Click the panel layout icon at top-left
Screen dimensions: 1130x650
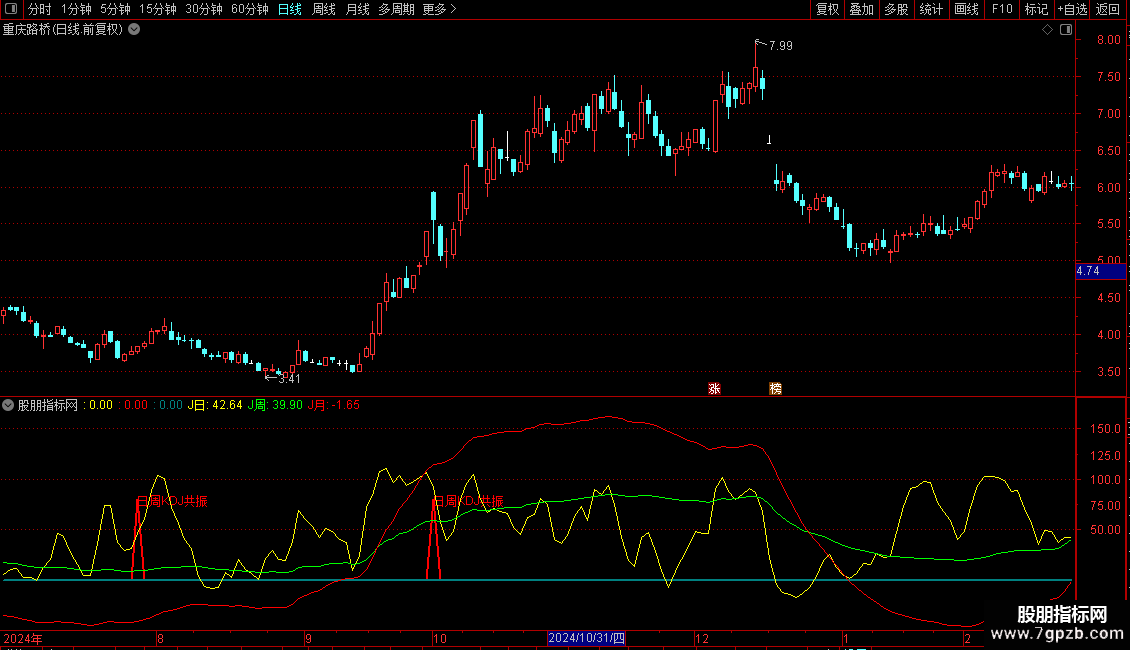11,9
